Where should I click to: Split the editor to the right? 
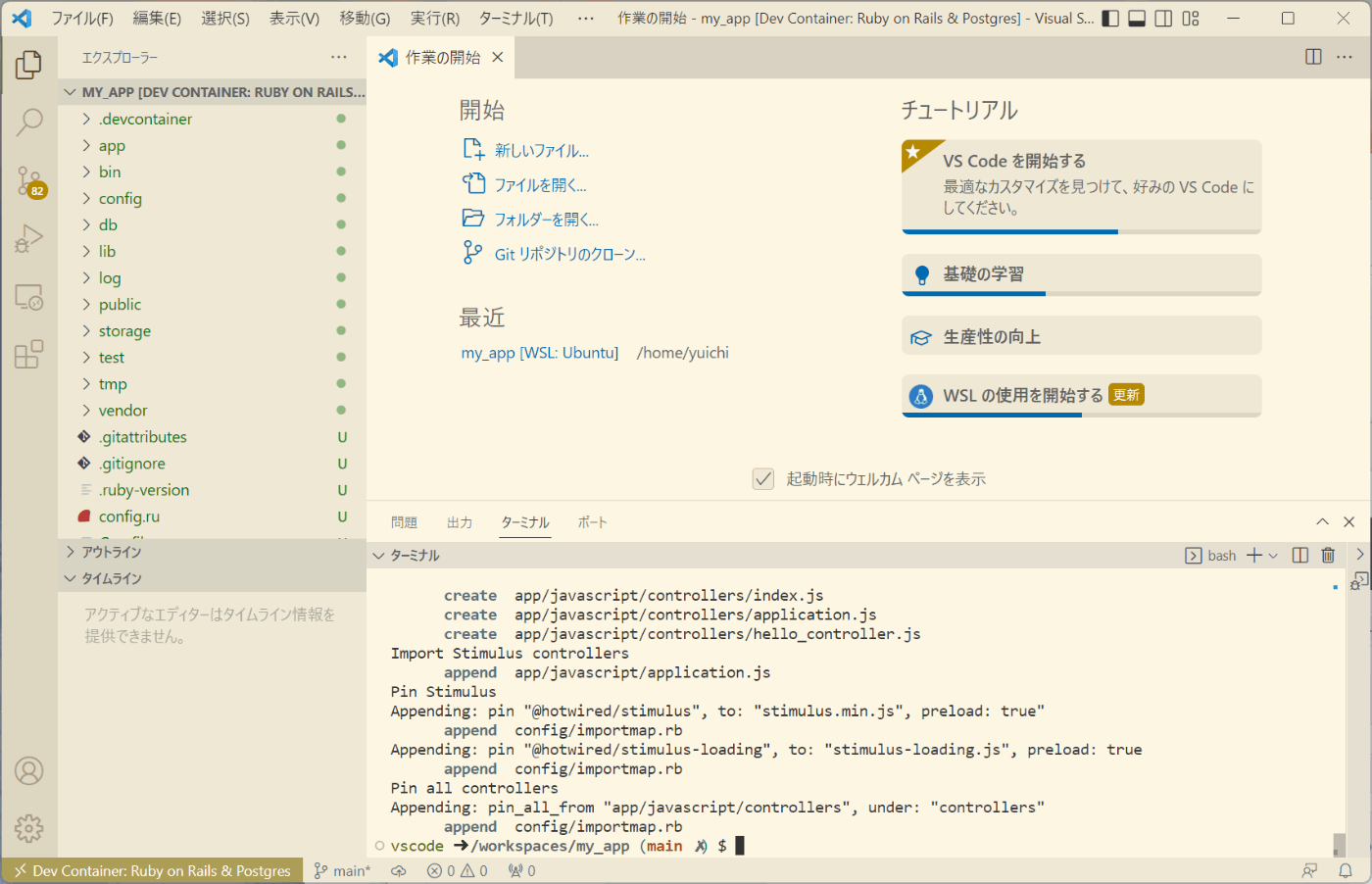click(1313, 57)
